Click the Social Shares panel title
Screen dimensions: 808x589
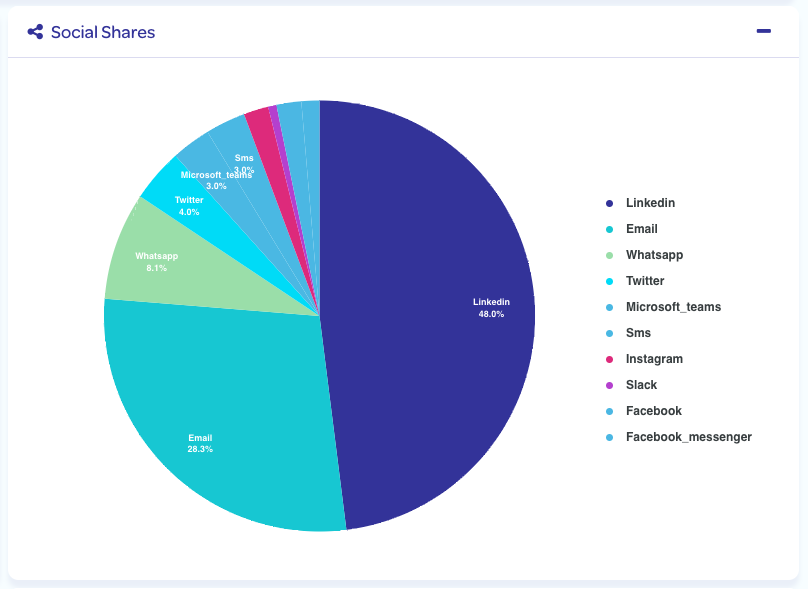(x=103, y=32)
